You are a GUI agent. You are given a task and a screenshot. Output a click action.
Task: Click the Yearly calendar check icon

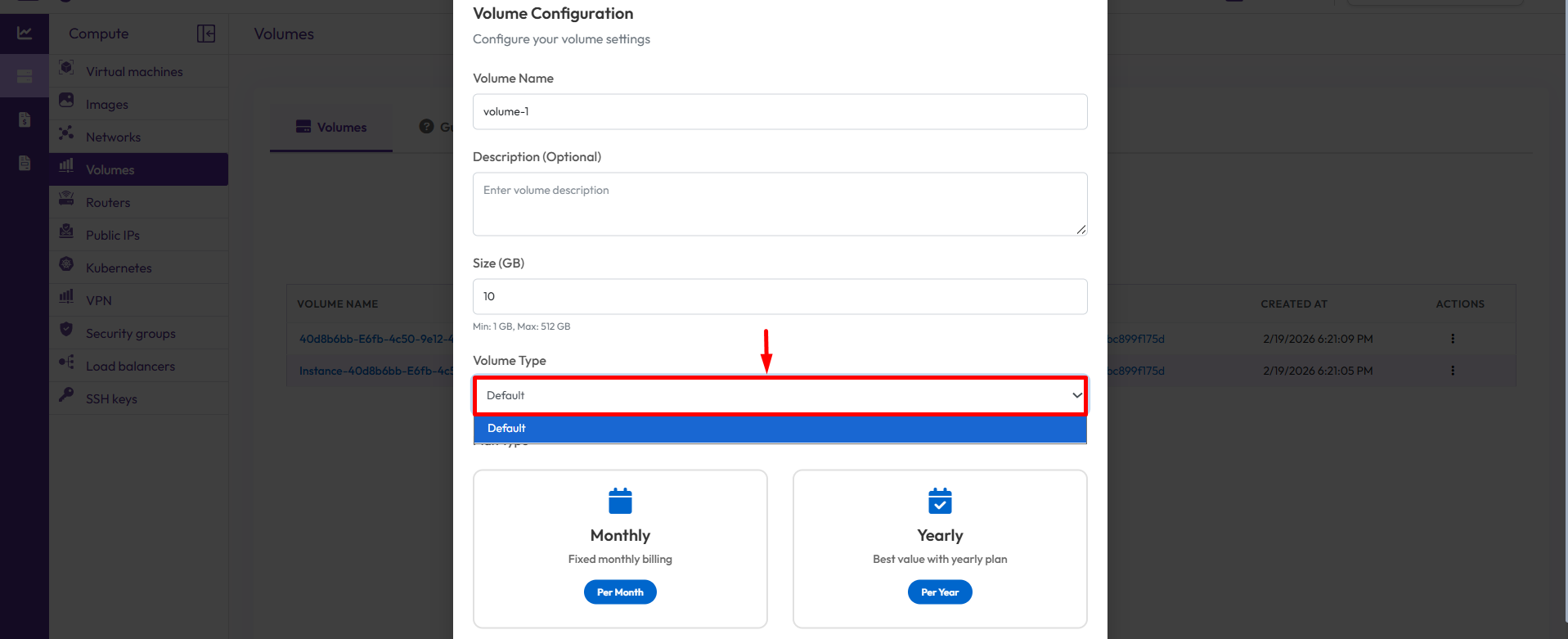tap(940, 501)
